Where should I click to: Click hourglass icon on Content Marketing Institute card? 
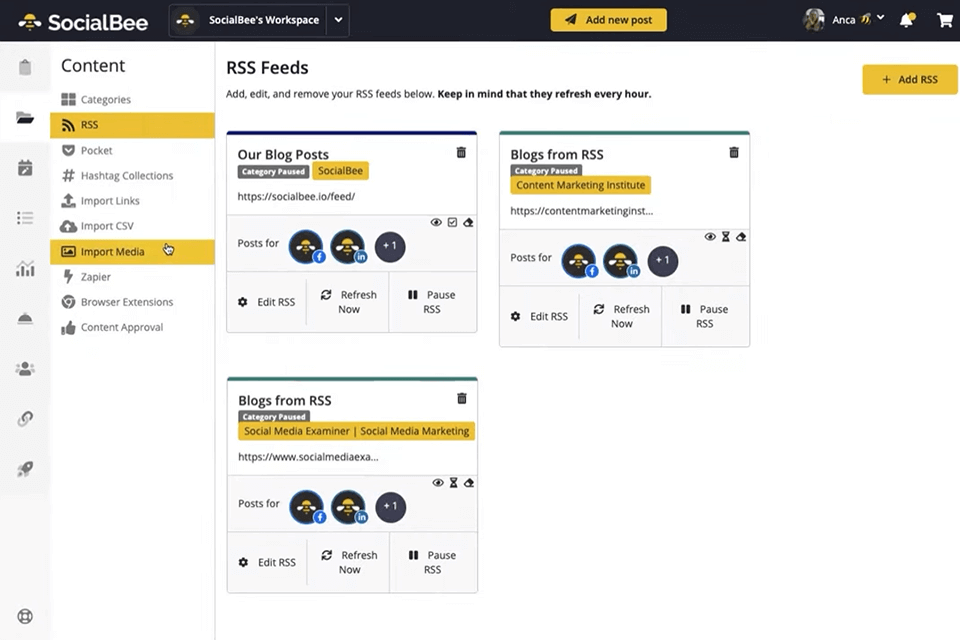point(726,236)
